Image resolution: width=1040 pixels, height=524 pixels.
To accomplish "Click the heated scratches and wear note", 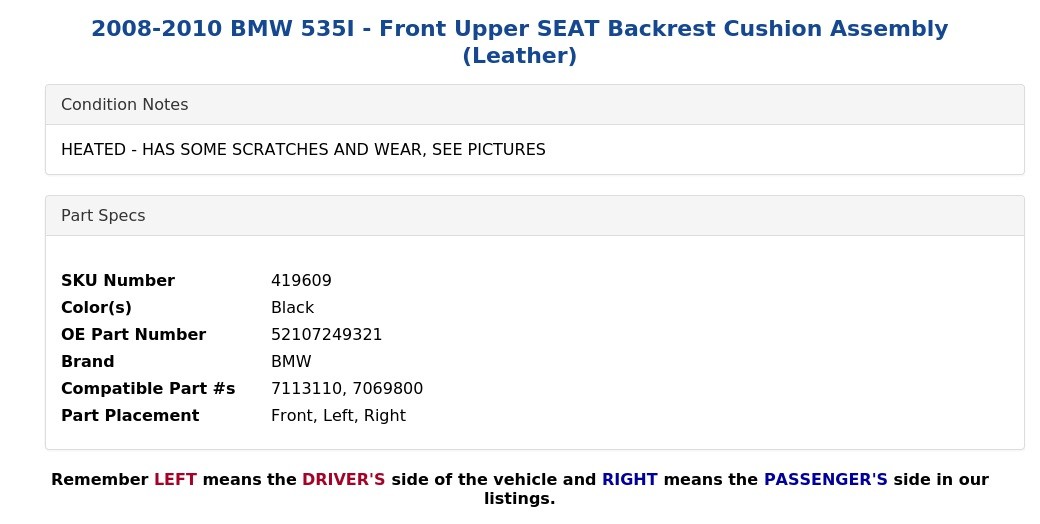I will click(303, 149).
